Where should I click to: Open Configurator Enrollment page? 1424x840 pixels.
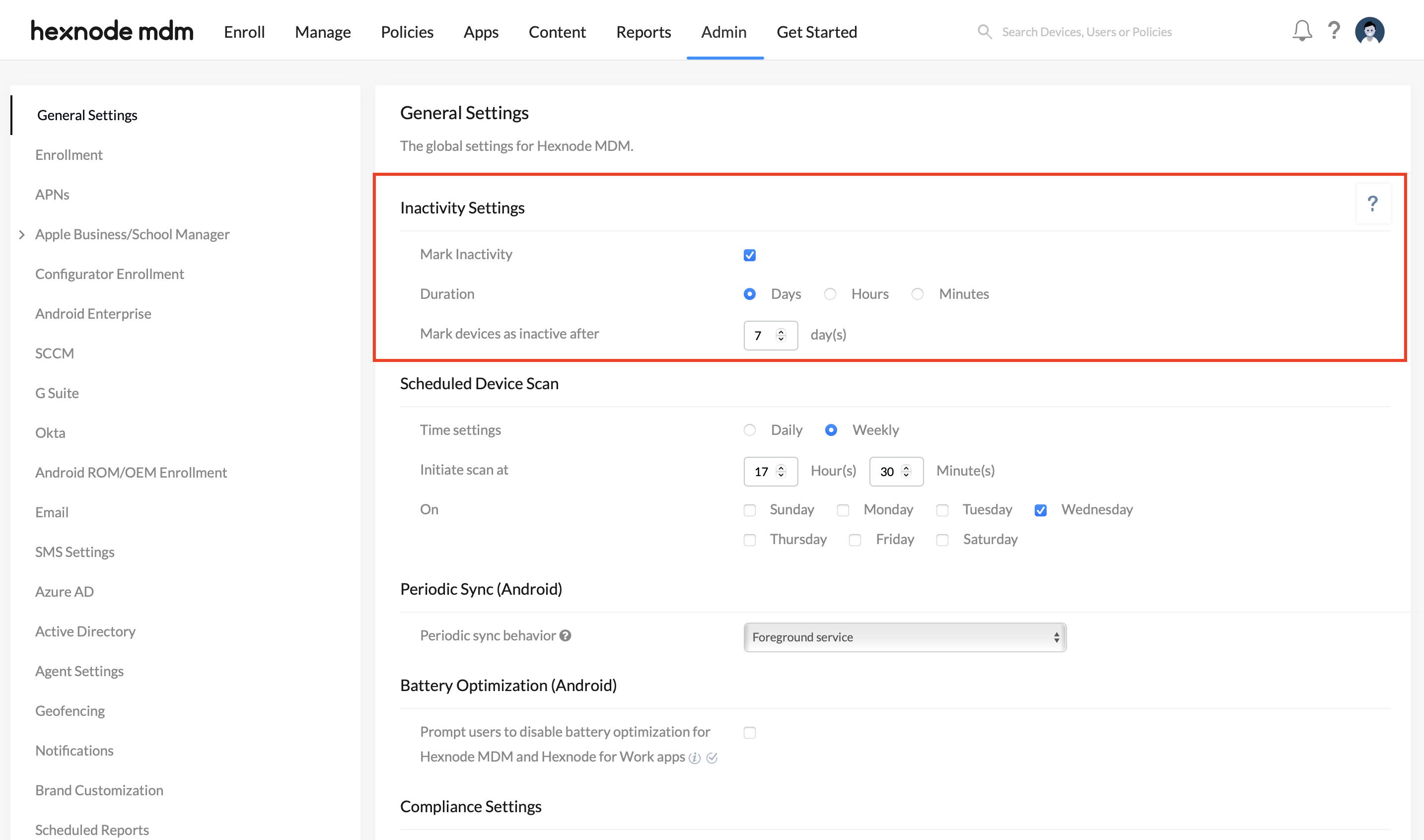109,274
